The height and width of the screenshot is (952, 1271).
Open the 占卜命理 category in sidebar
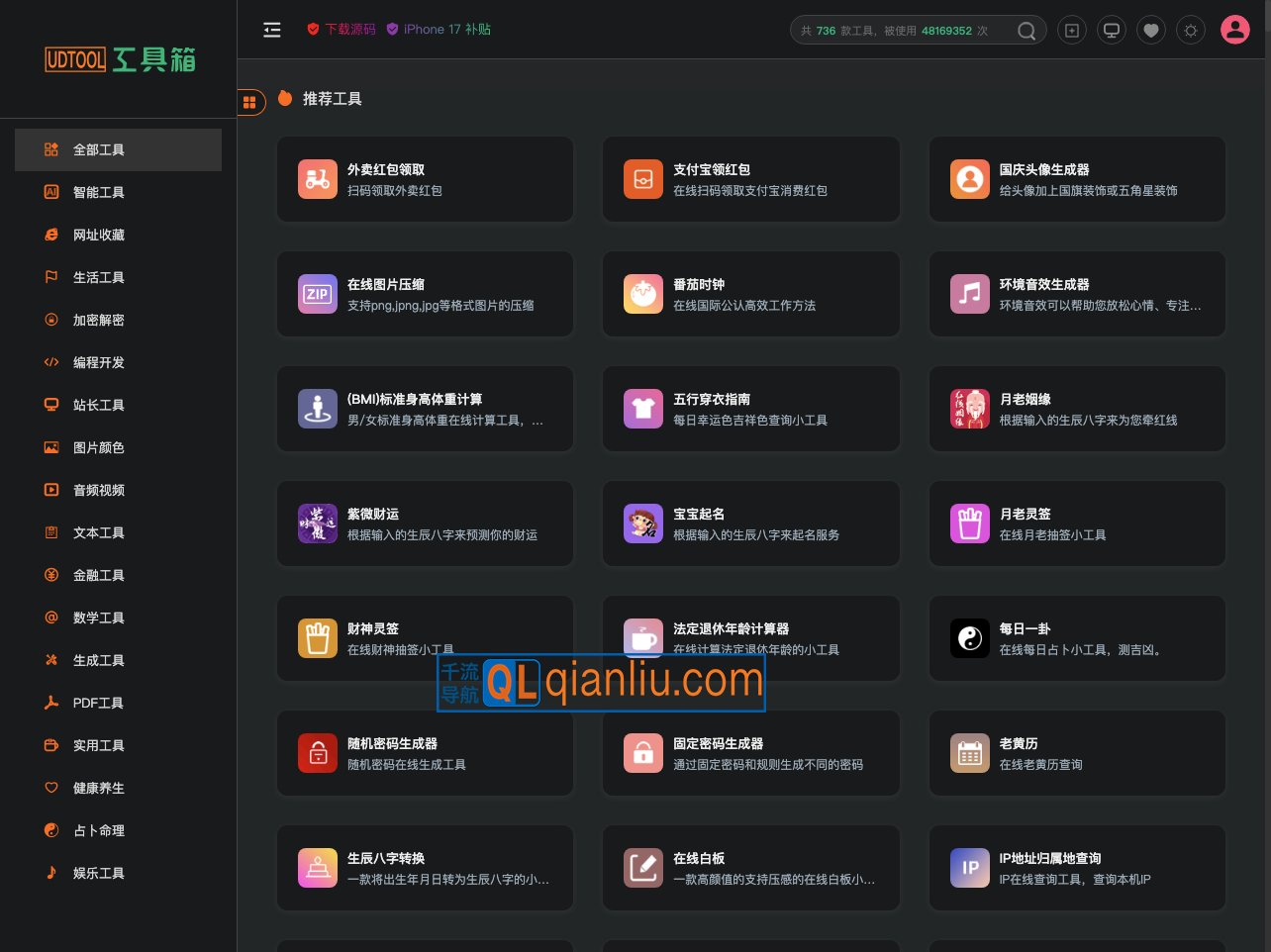click(x=98, y=830)
